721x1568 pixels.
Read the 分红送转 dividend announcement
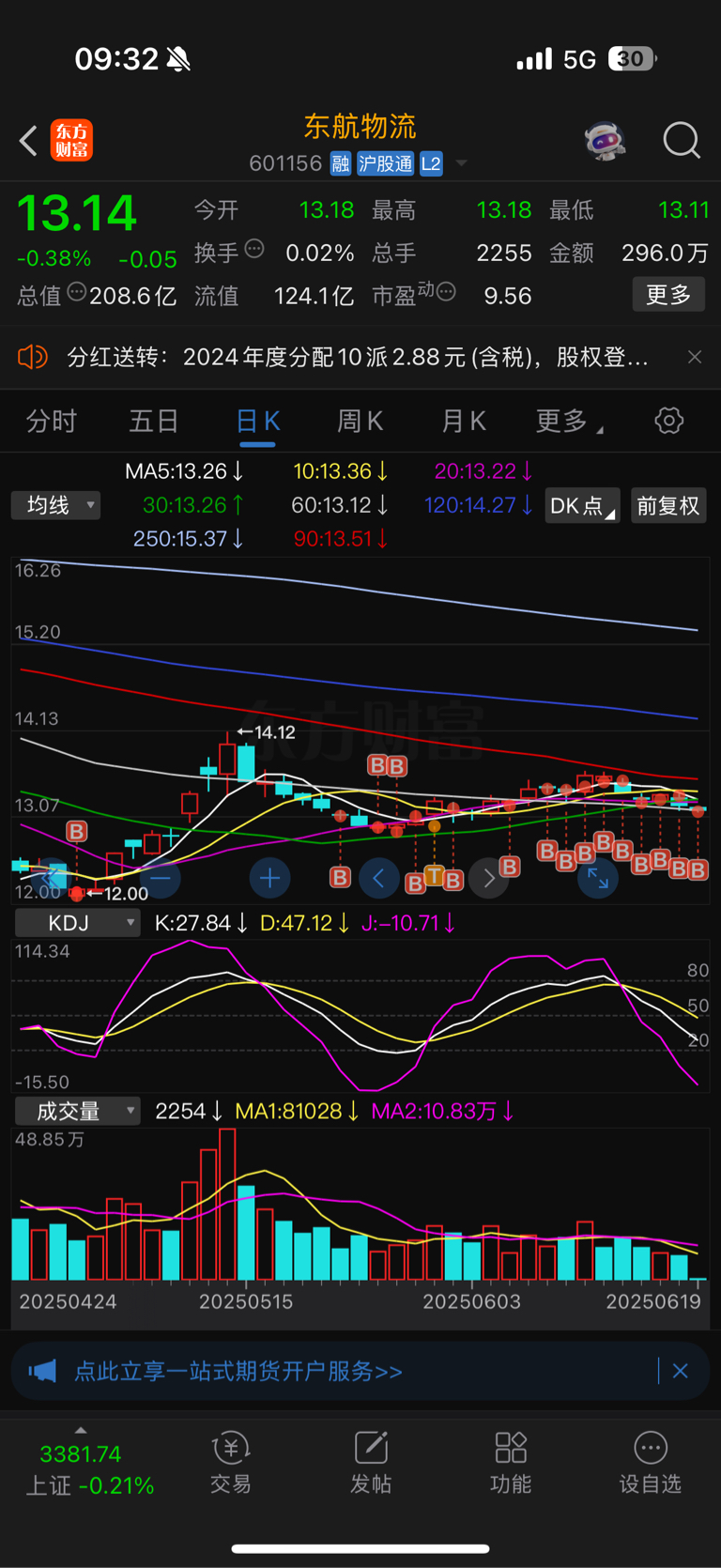tap(358, 357)
